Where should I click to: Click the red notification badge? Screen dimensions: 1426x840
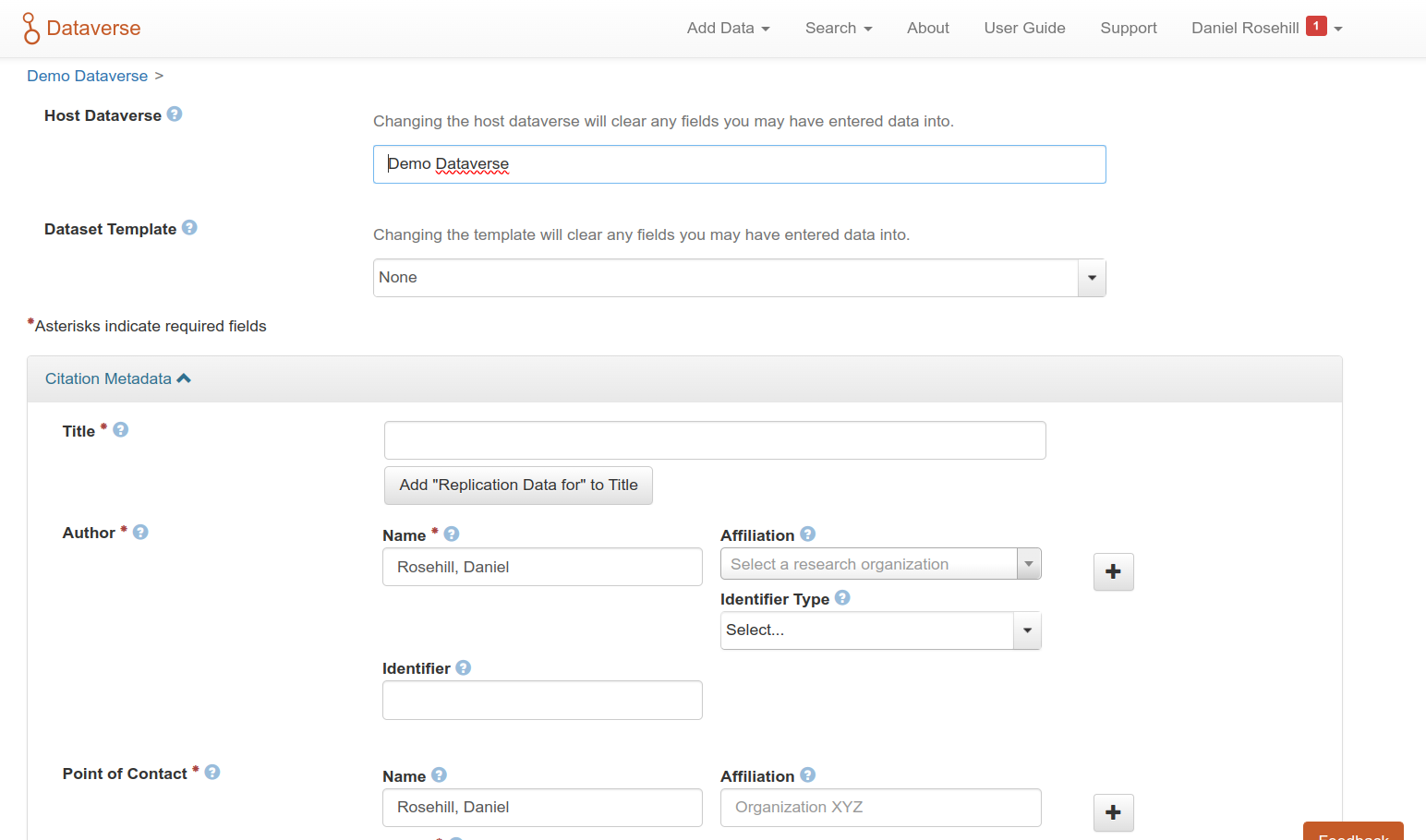click(x=1316, y=27)
